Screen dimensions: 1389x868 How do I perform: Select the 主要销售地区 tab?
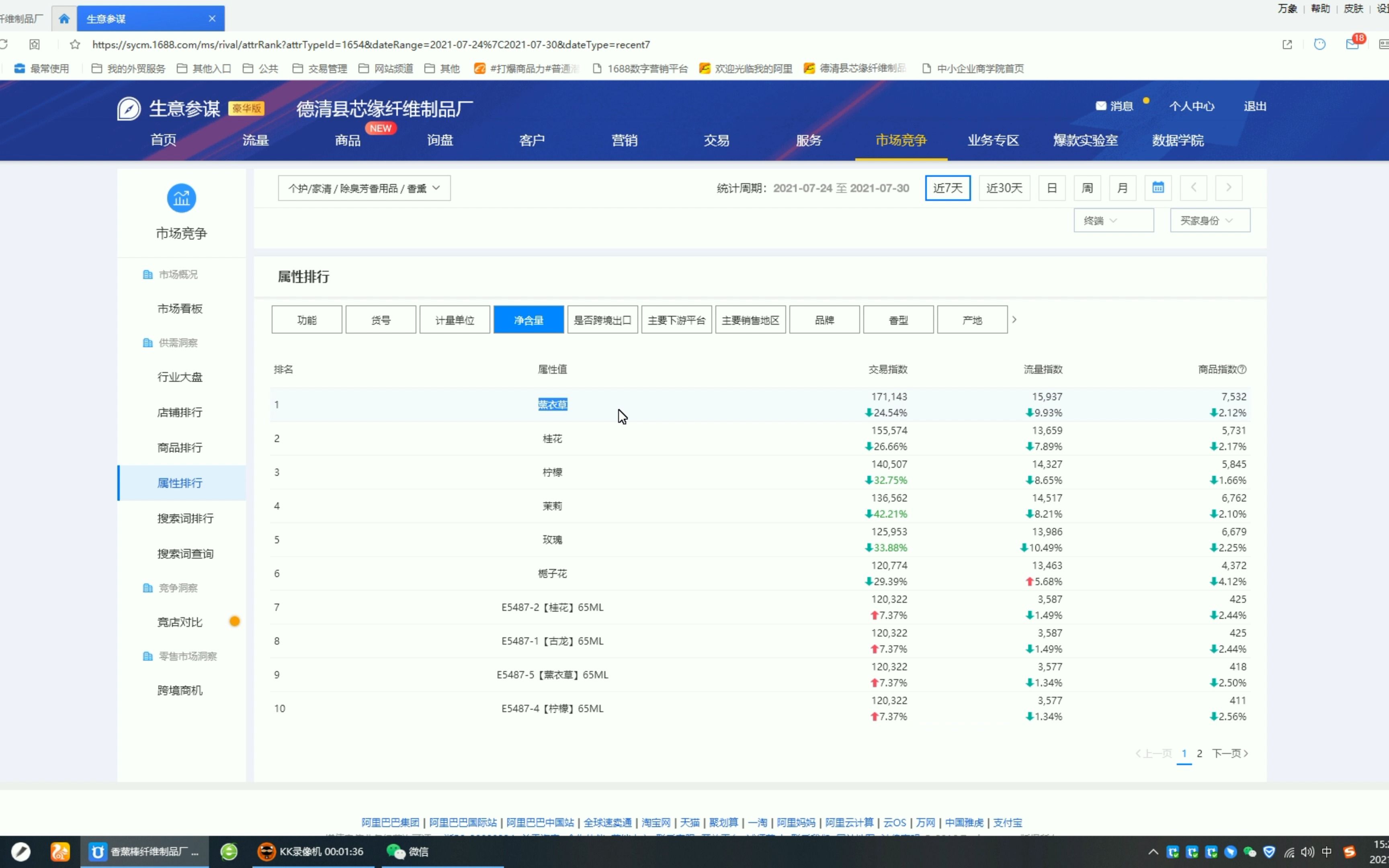751,320
